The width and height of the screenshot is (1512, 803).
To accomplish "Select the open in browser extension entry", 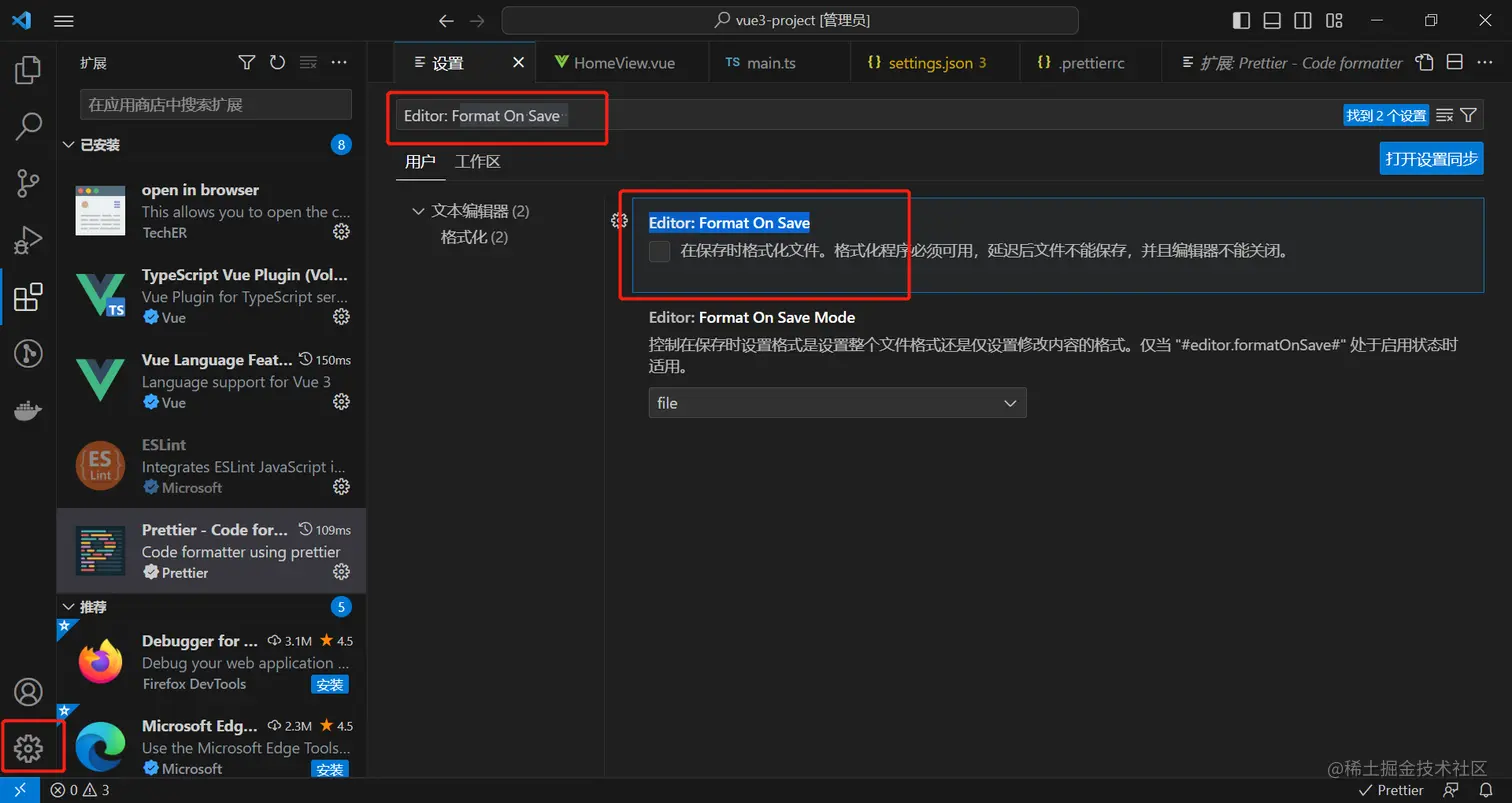I will (211, 211).
